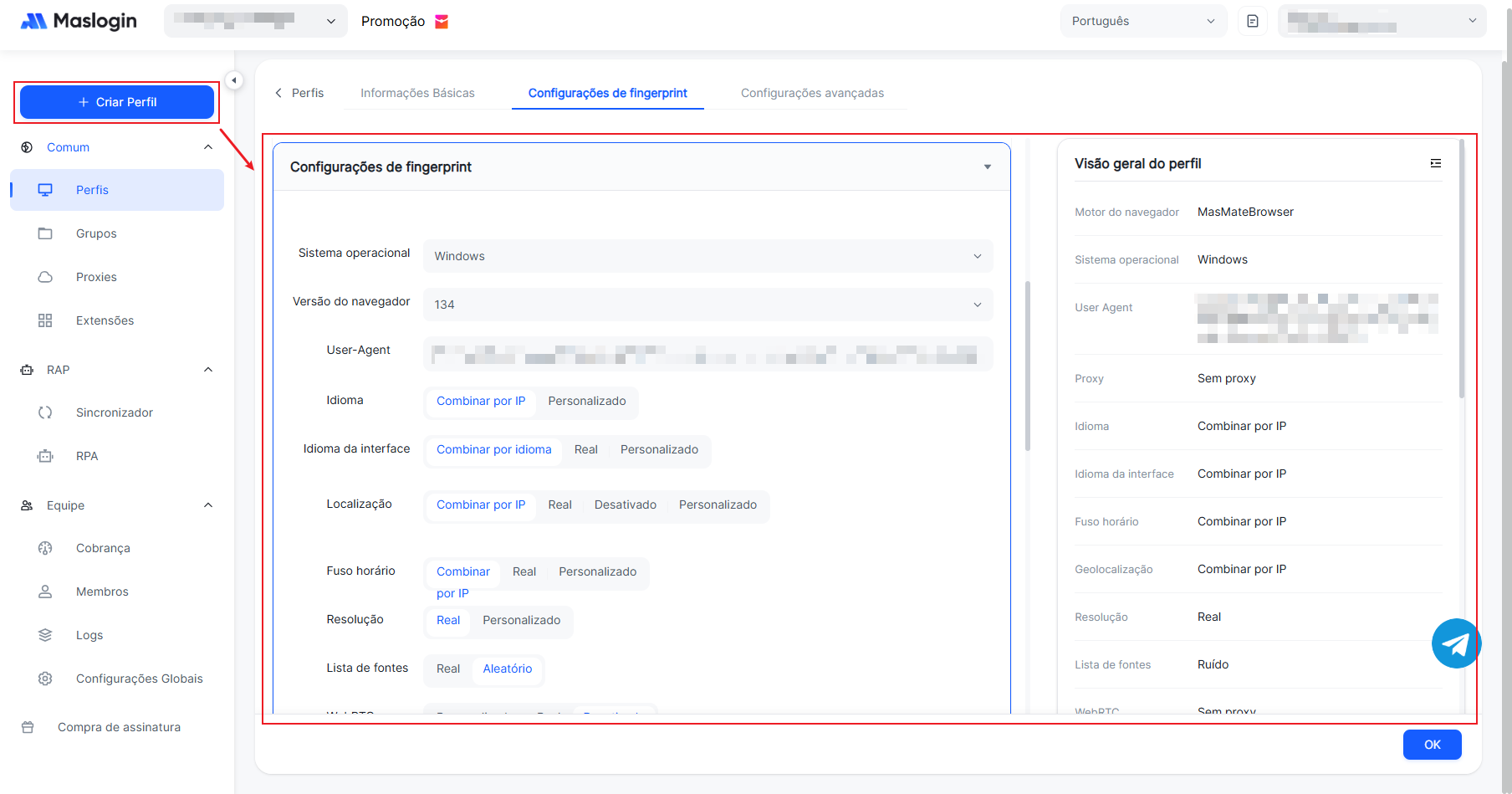Click the Criar Perfil button

coord(117,102)
